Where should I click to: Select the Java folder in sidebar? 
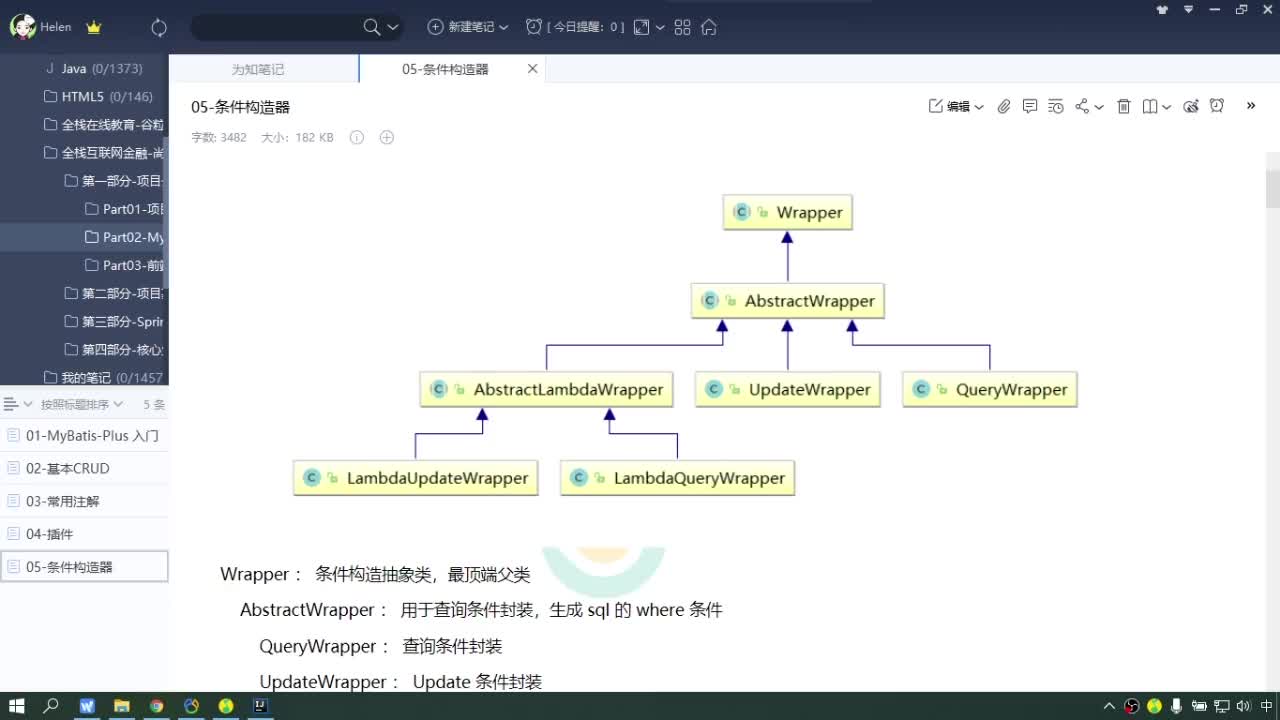click(84, 68)
